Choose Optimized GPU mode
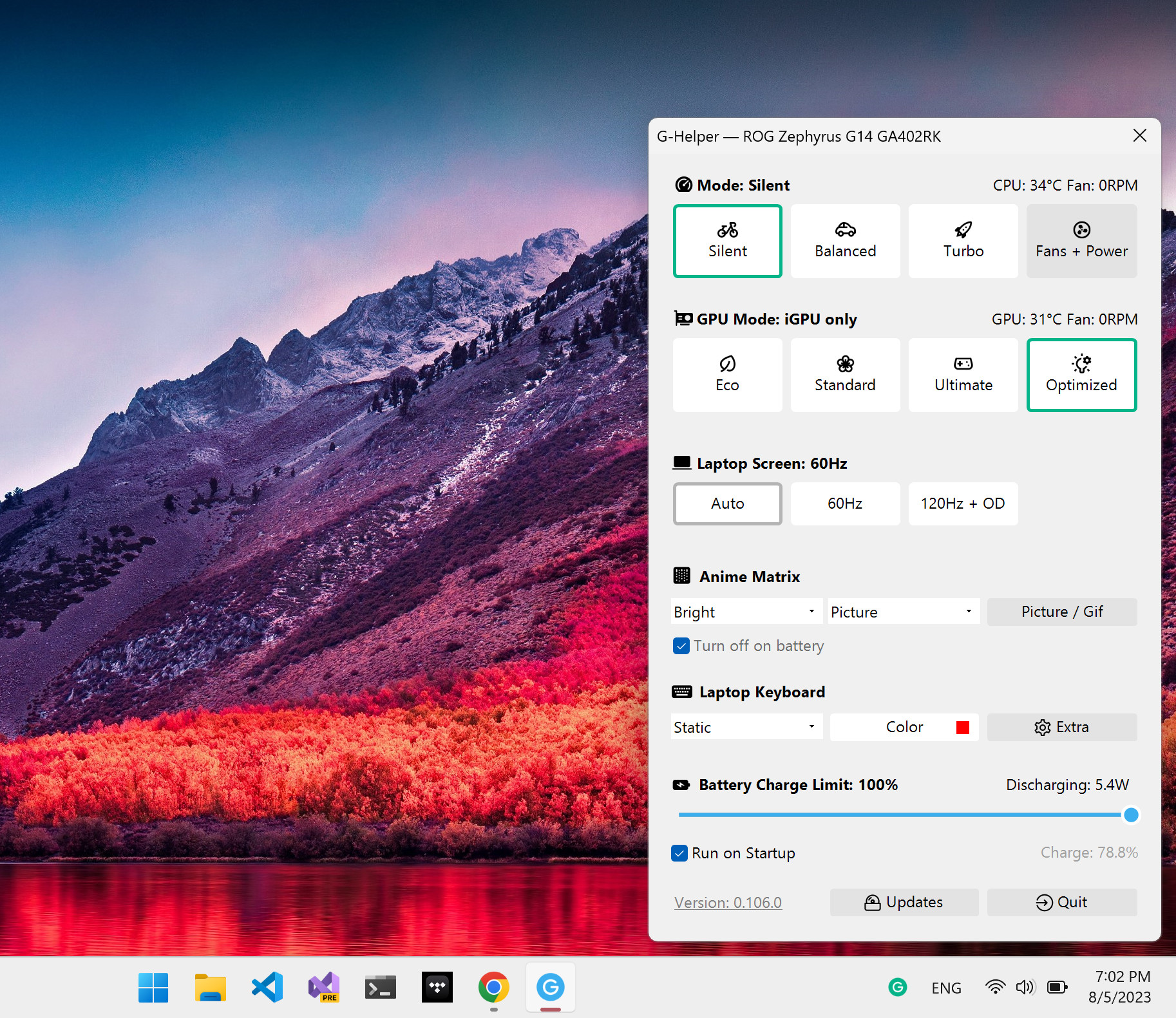The image size is (1176, 1018). tap(1081, 375)
